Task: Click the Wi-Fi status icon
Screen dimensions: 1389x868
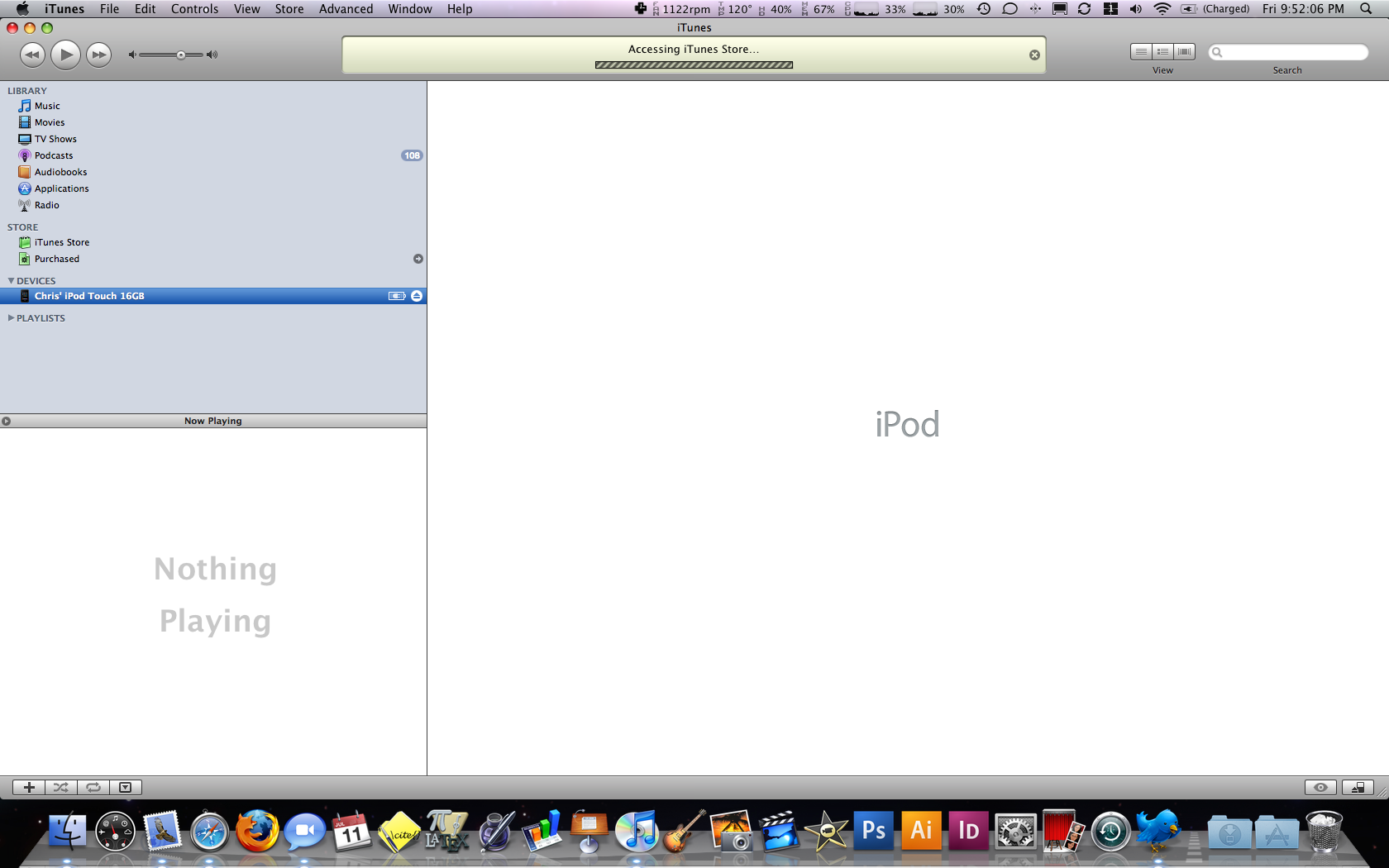Action: (1162, 9)
